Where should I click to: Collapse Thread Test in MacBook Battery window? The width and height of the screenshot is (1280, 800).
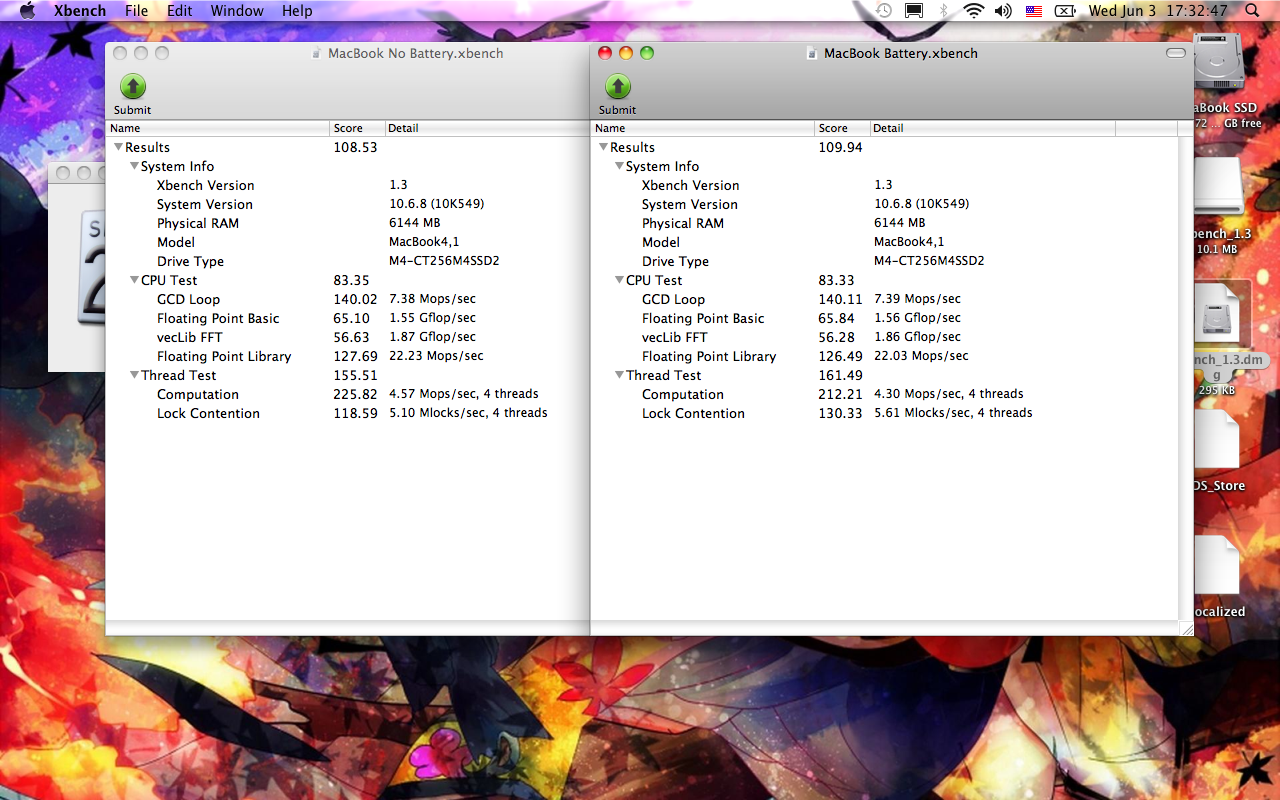click(x=619, y=375)
